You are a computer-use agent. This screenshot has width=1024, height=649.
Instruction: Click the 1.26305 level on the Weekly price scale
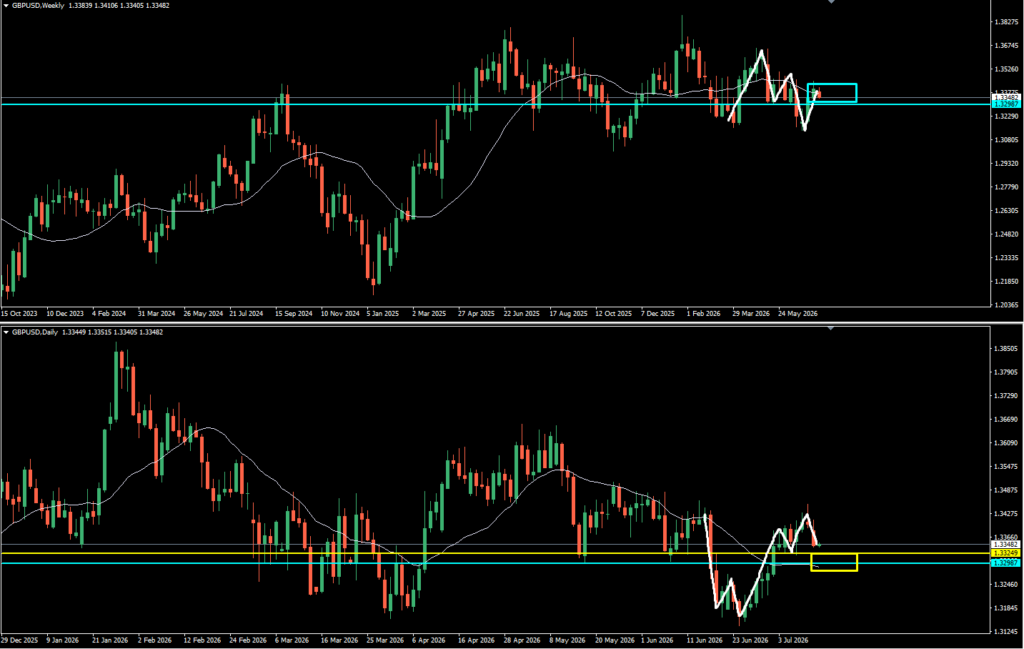(x=1006, y=211)
